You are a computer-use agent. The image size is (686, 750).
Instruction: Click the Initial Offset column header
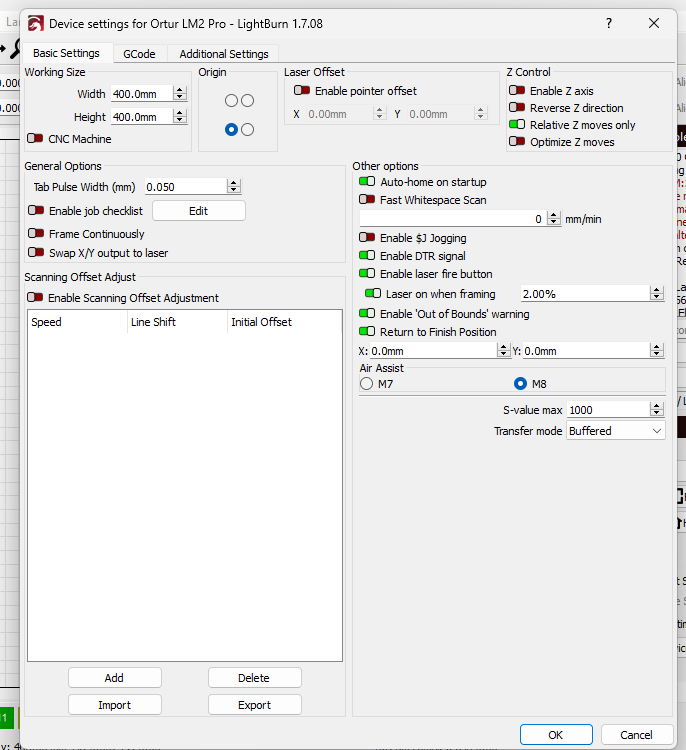[285, 322]
